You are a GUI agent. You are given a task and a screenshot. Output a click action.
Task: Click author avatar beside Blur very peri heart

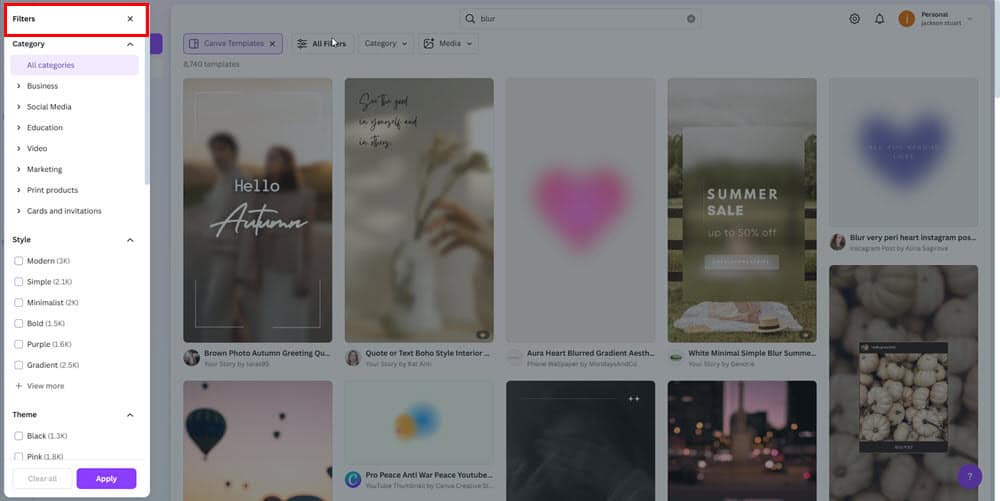click(x=838, y=242)
